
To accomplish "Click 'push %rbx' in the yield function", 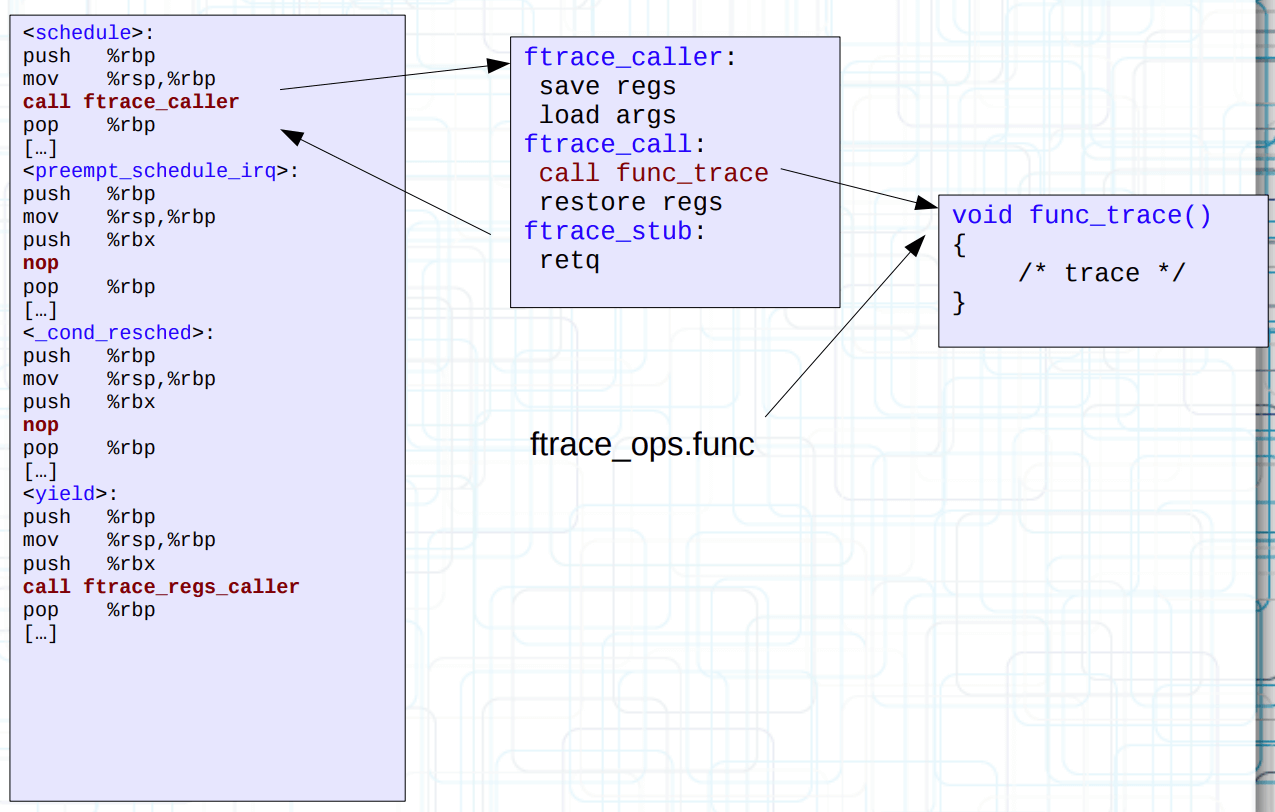I will [x=89, y=564].
